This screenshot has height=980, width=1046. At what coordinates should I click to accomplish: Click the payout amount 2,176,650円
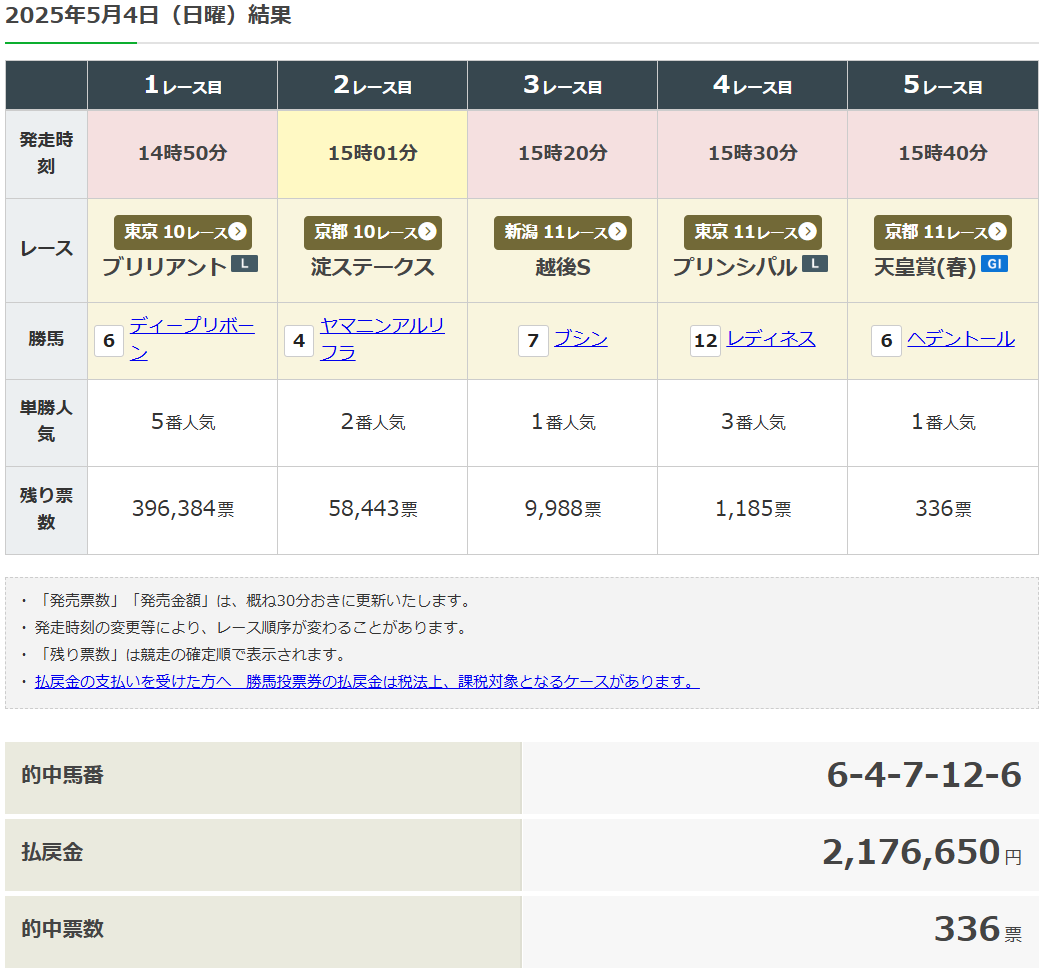[922, 853]
